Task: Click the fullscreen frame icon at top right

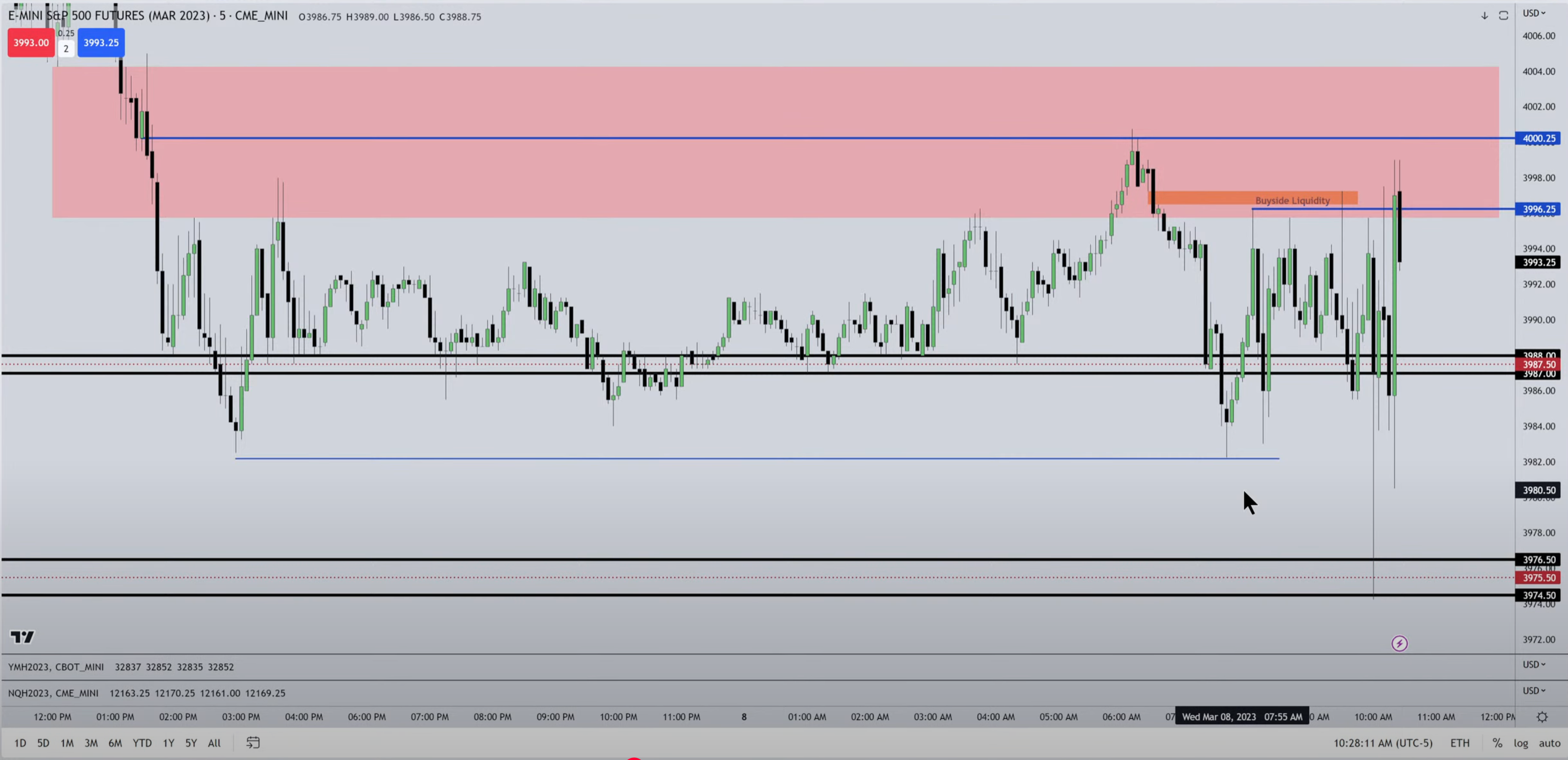Action: pos(1503,16)
